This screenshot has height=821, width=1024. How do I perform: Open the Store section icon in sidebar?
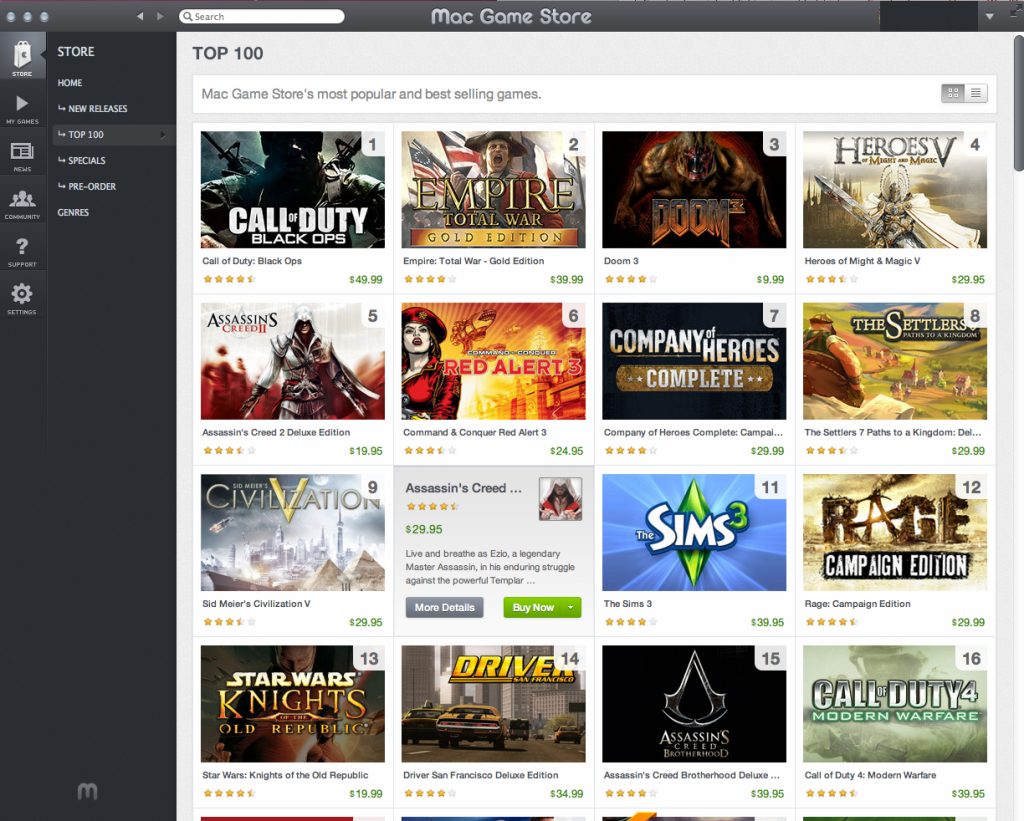pos(22,56)
